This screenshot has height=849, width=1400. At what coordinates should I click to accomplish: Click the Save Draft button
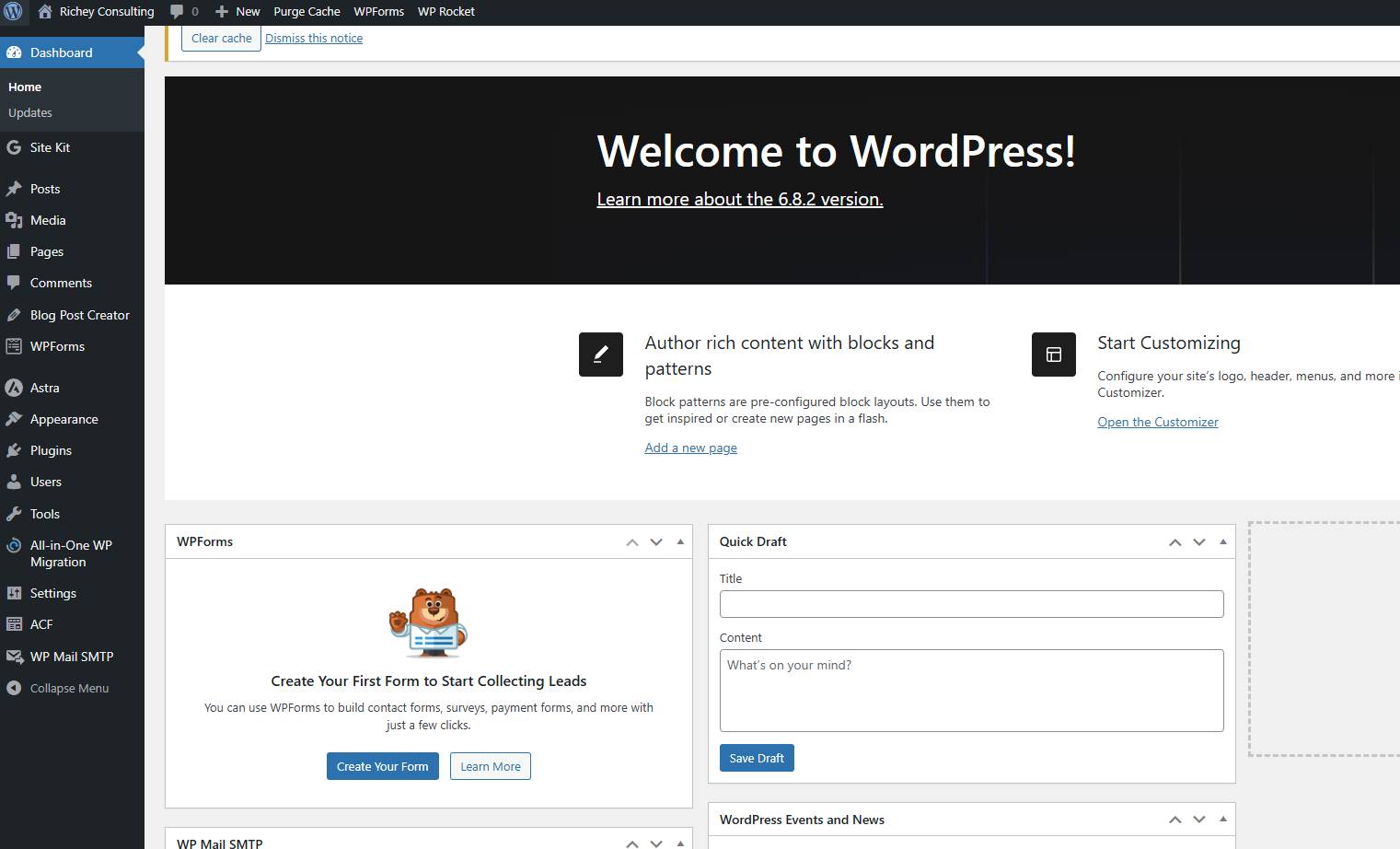(x=757, y=758)
